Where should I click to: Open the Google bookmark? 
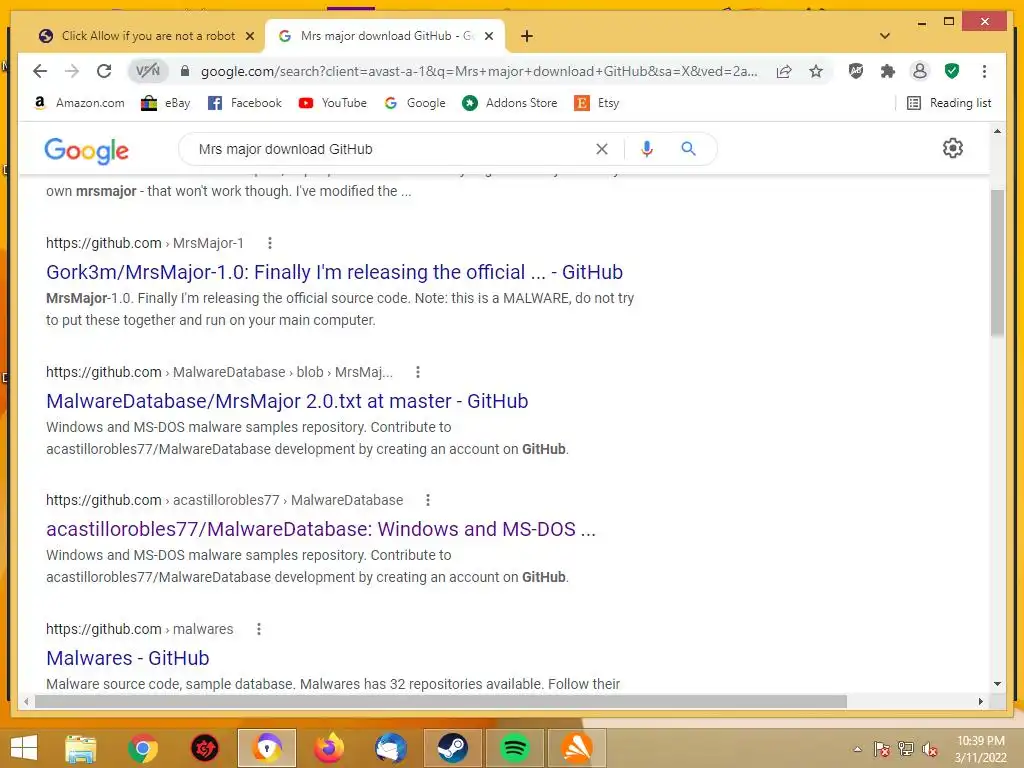(415, 103)
